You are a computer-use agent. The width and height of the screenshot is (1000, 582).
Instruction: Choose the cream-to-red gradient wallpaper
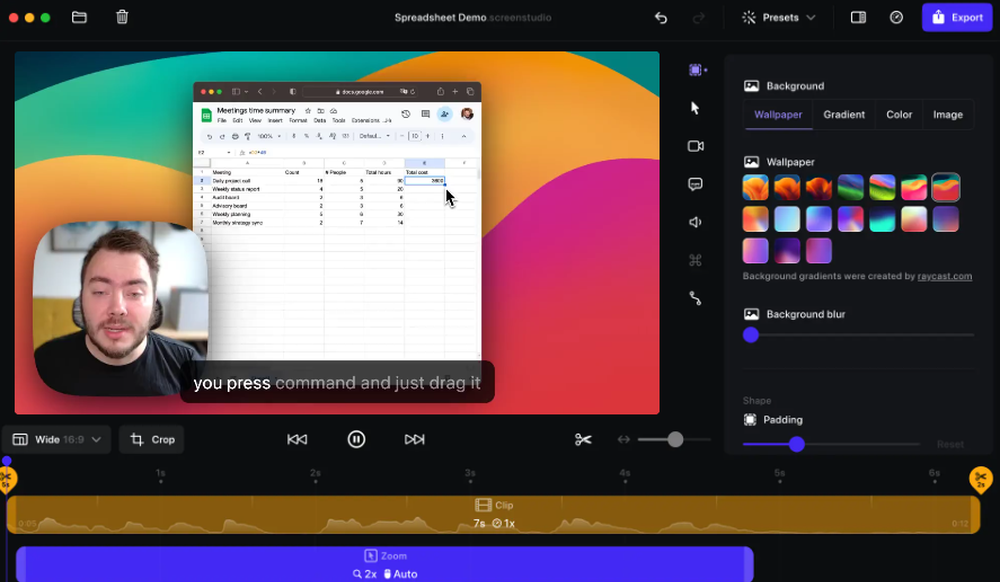(914, 219)
